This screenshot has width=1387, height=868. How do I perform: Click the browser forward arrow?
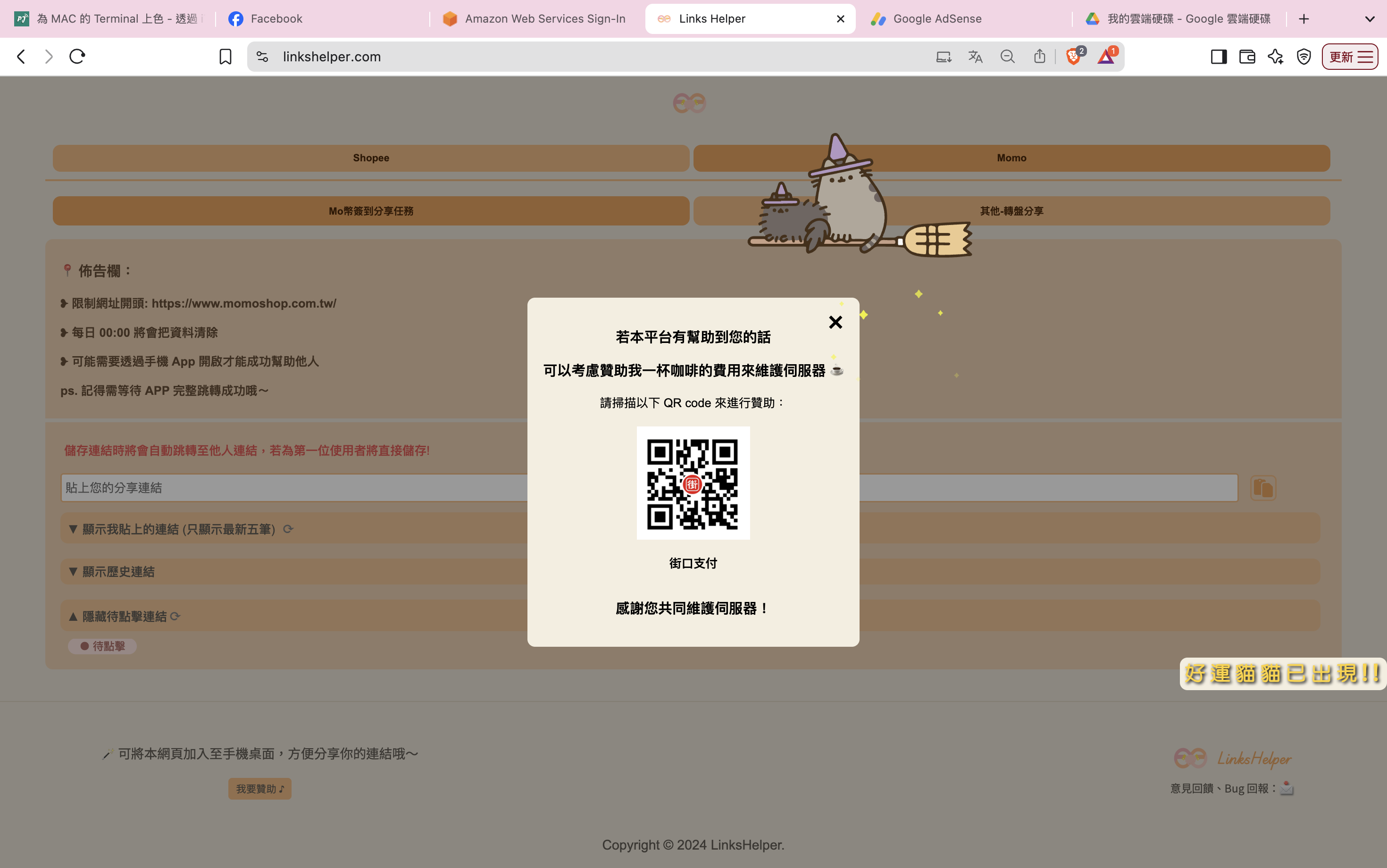tap(49, 56)
